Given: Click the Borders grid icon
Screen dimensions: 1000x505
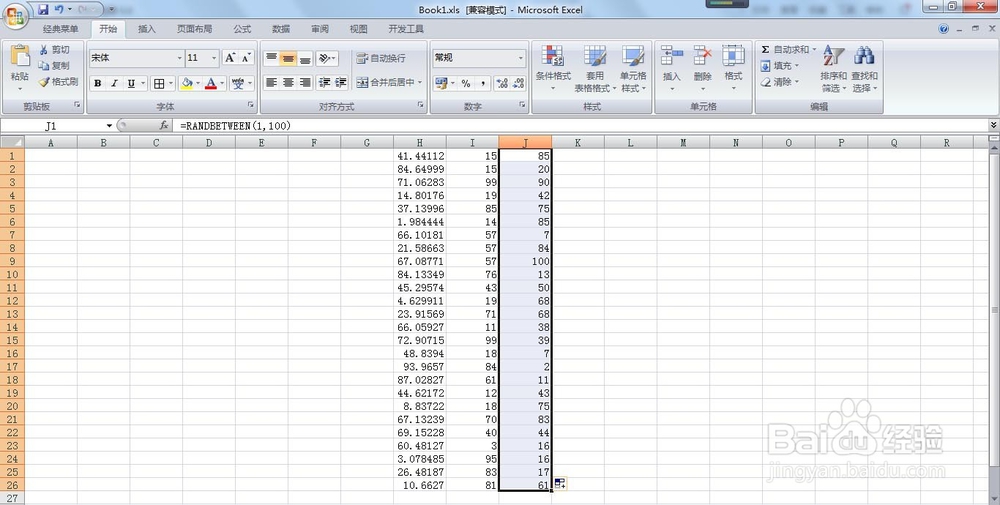Looking at the screenshot, I should coord(159,84).
